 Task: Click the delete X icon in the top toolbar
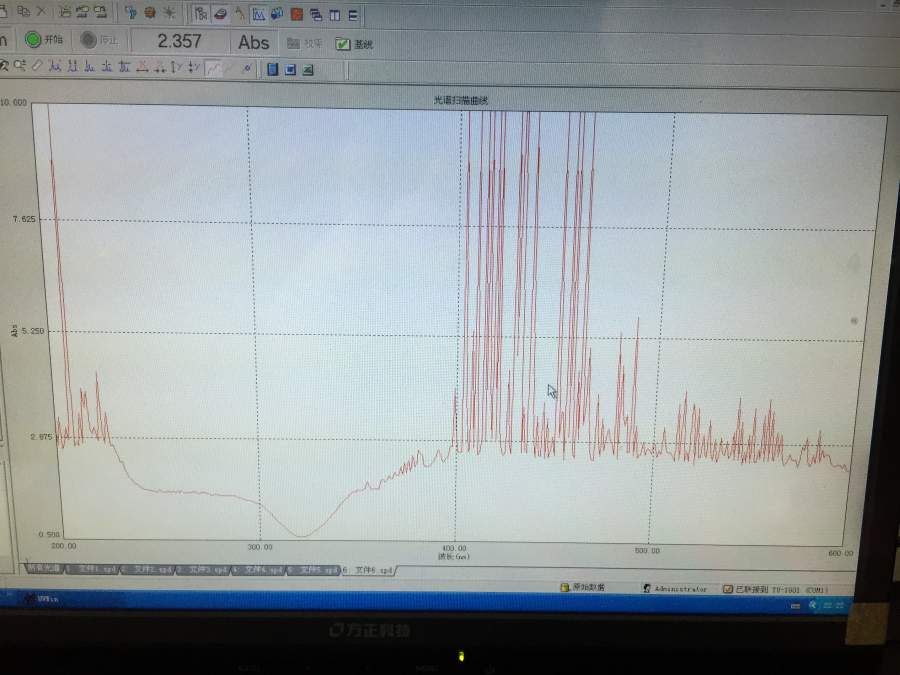click(x=41, y=11)
